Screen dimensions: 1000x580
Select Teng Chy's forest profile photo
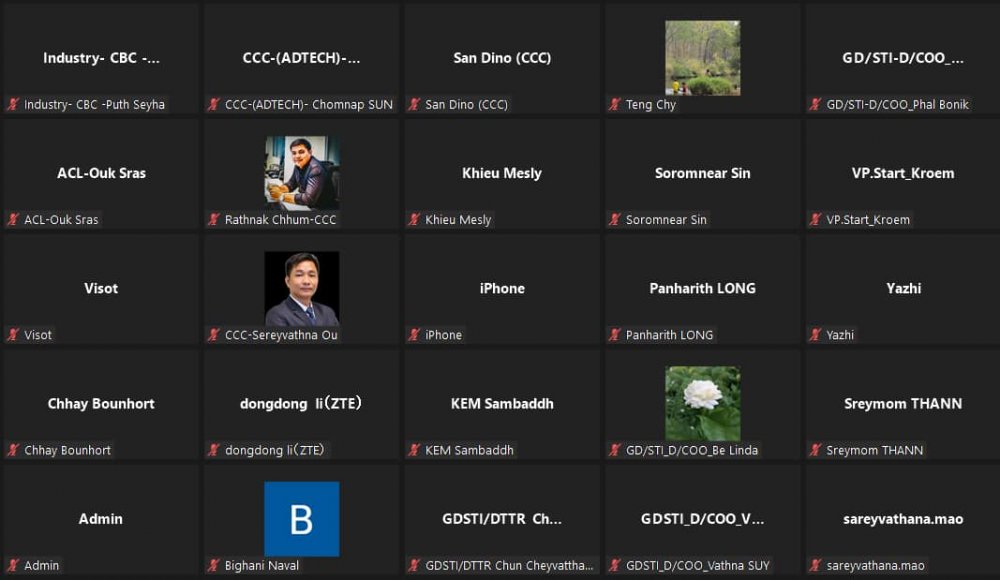click(702, 58)
